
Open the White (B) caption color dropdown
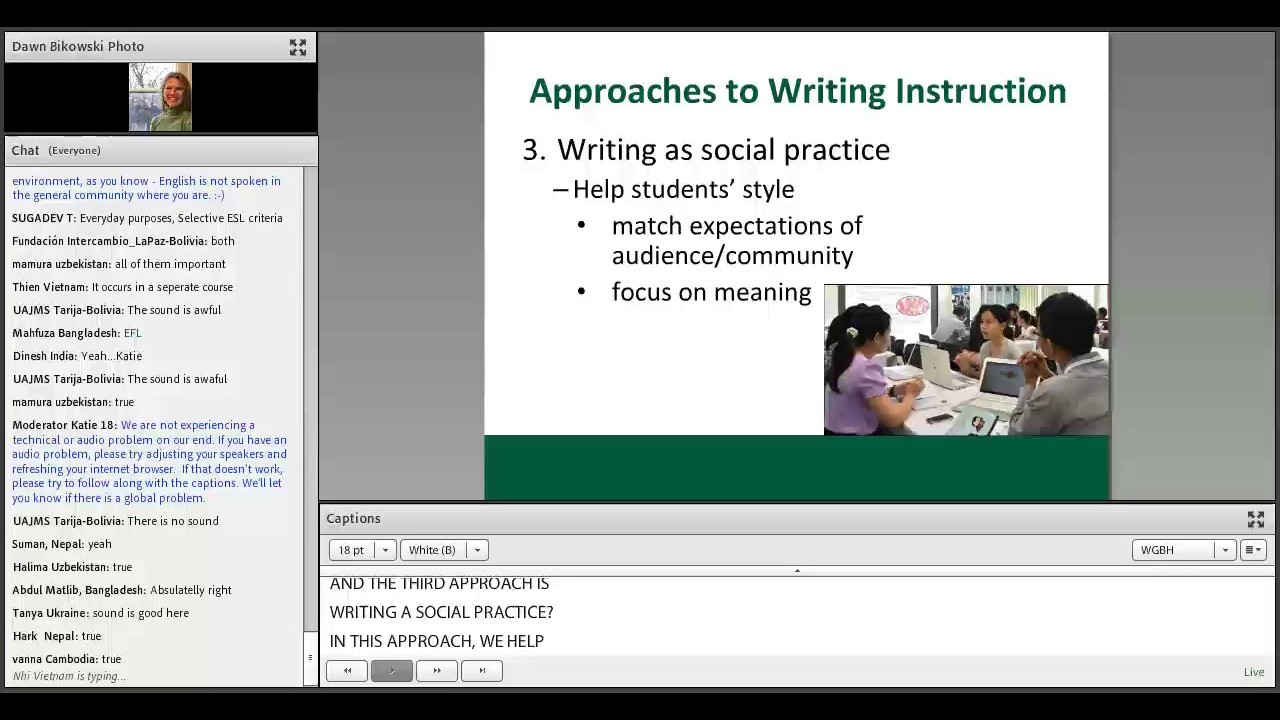pos(444,550)
